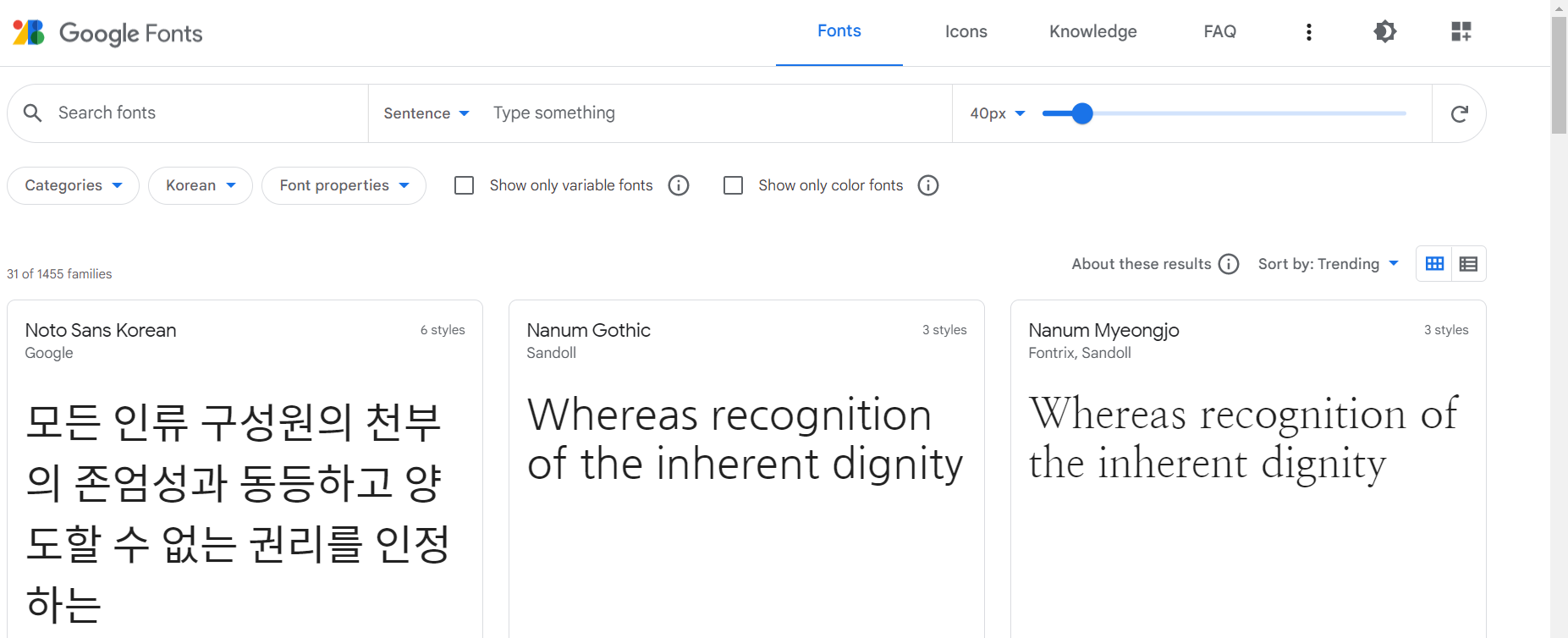This screenshot has height=638, width=1568.
Task: Expand the Font properties dropdown
Action: [x=344, y=185]
